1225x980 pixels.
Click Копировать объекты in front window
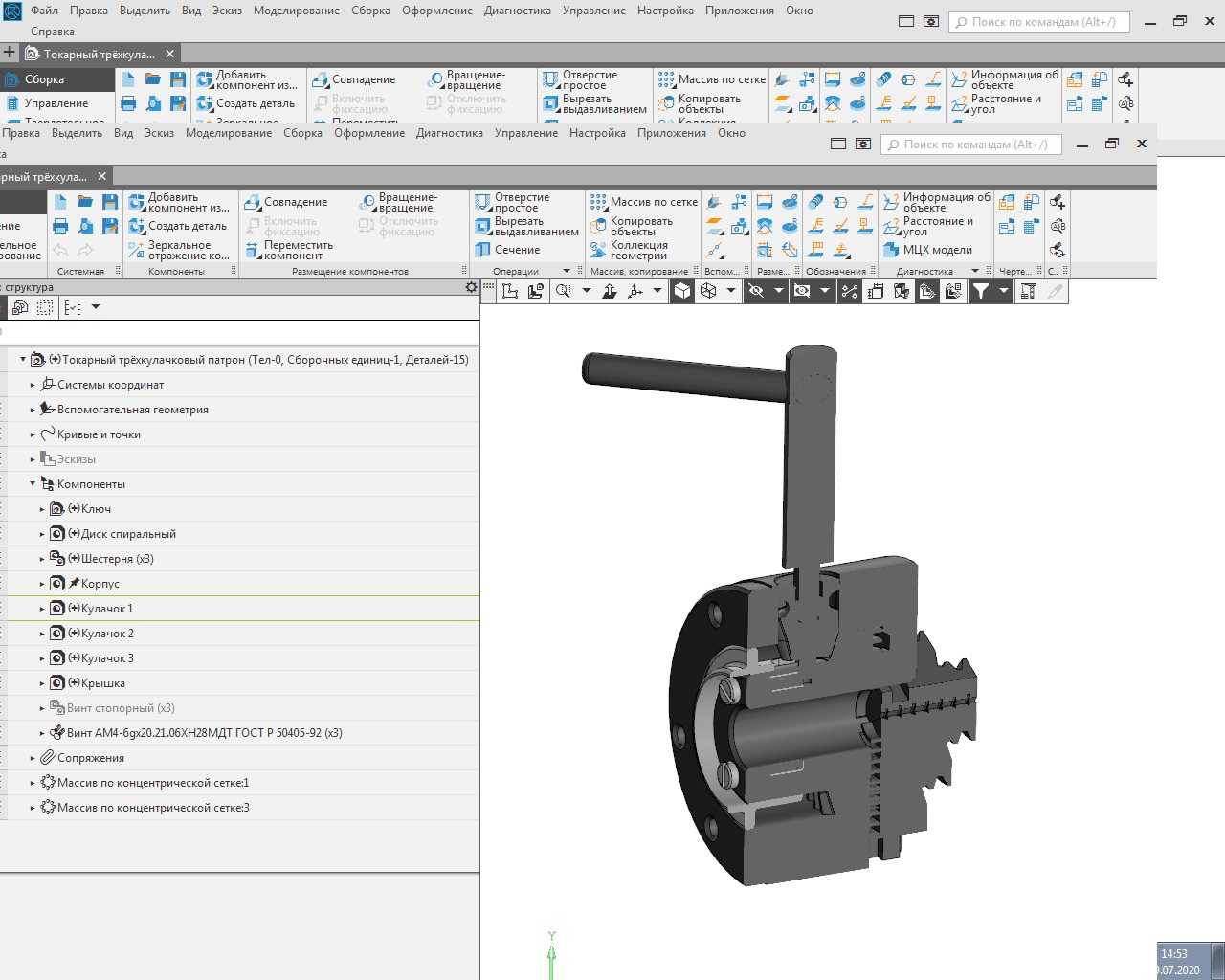(x=633, y=226)
